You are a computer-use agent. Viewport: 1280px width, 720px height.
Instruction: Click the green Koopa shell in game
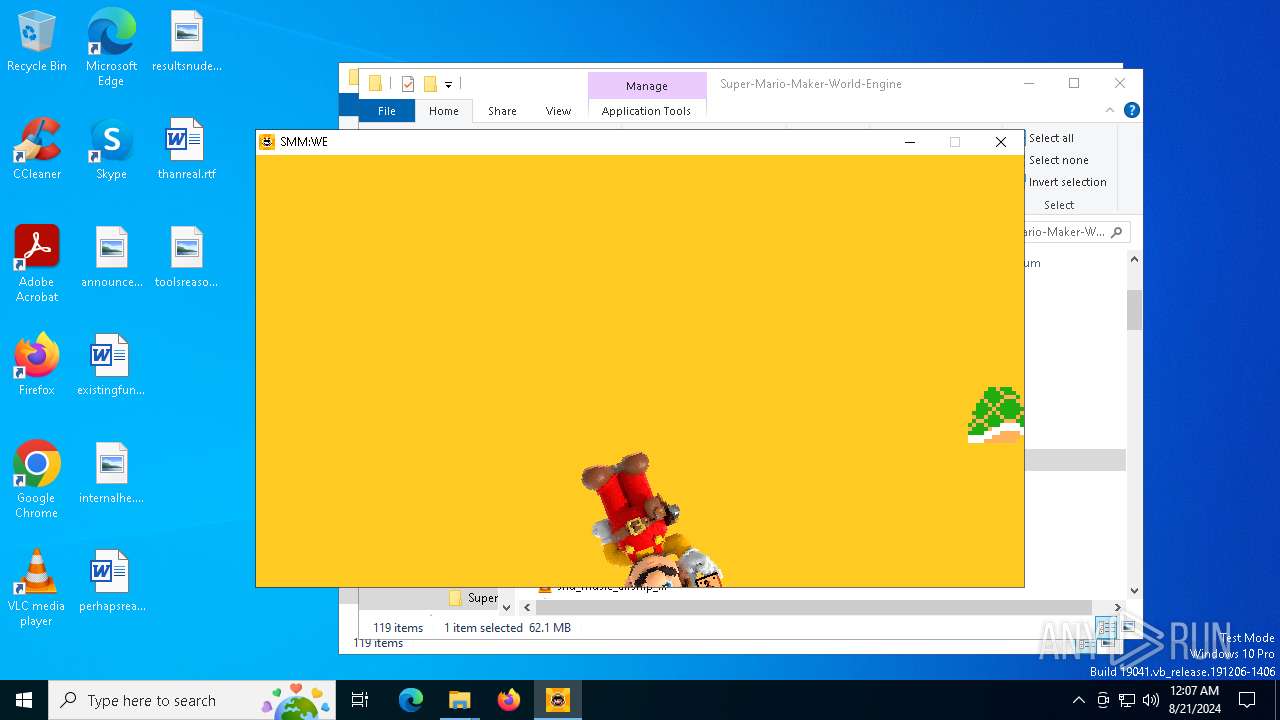[x=996, y=415]
